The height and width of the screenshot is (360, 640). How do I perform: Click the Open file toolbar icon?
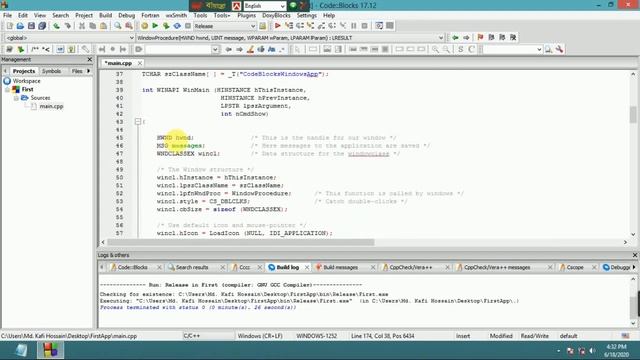[20, 26]
